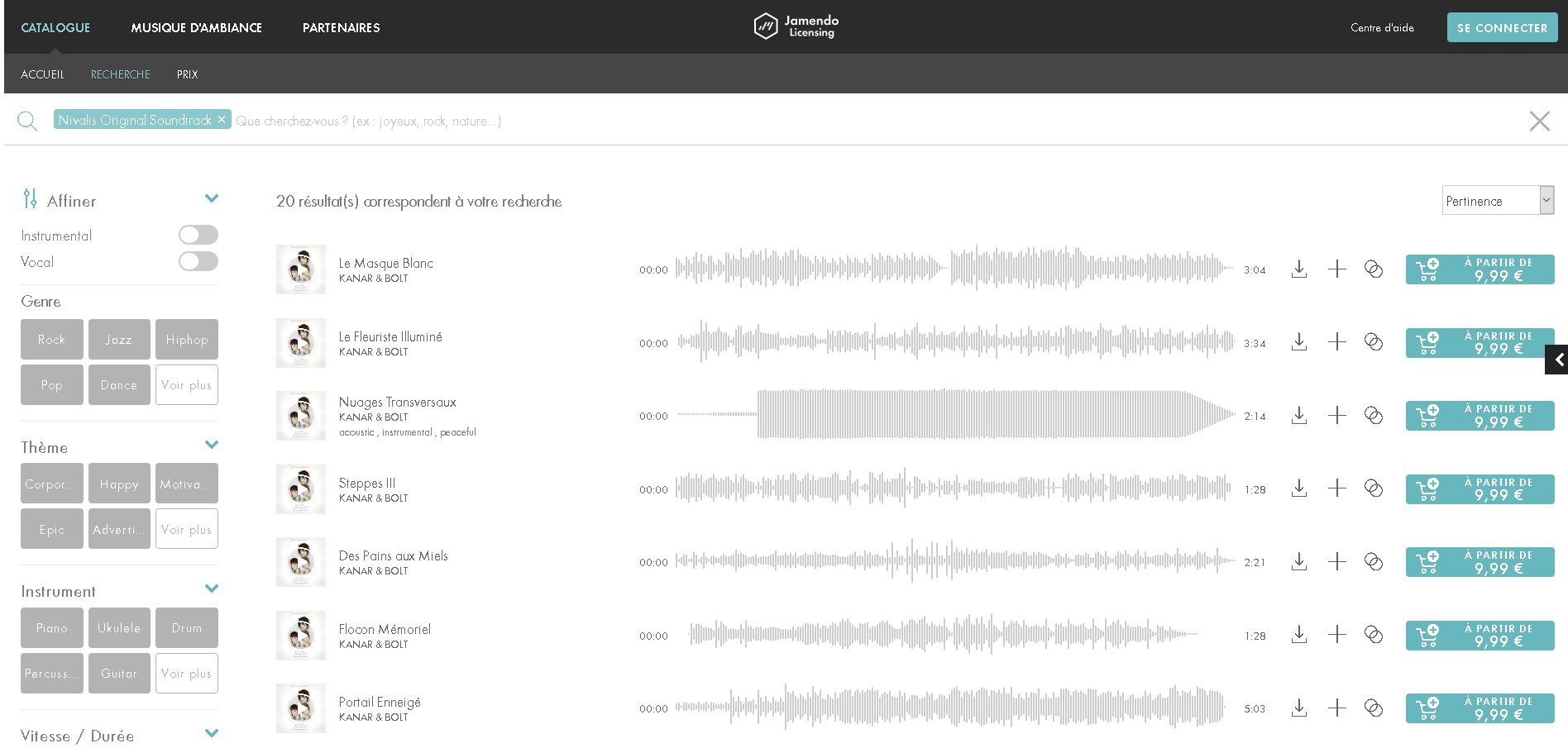This screenshot has height=753, width=1568.
Task: Open MUSIQUE D'AMBIANCE menu
Action: (196, 27)
